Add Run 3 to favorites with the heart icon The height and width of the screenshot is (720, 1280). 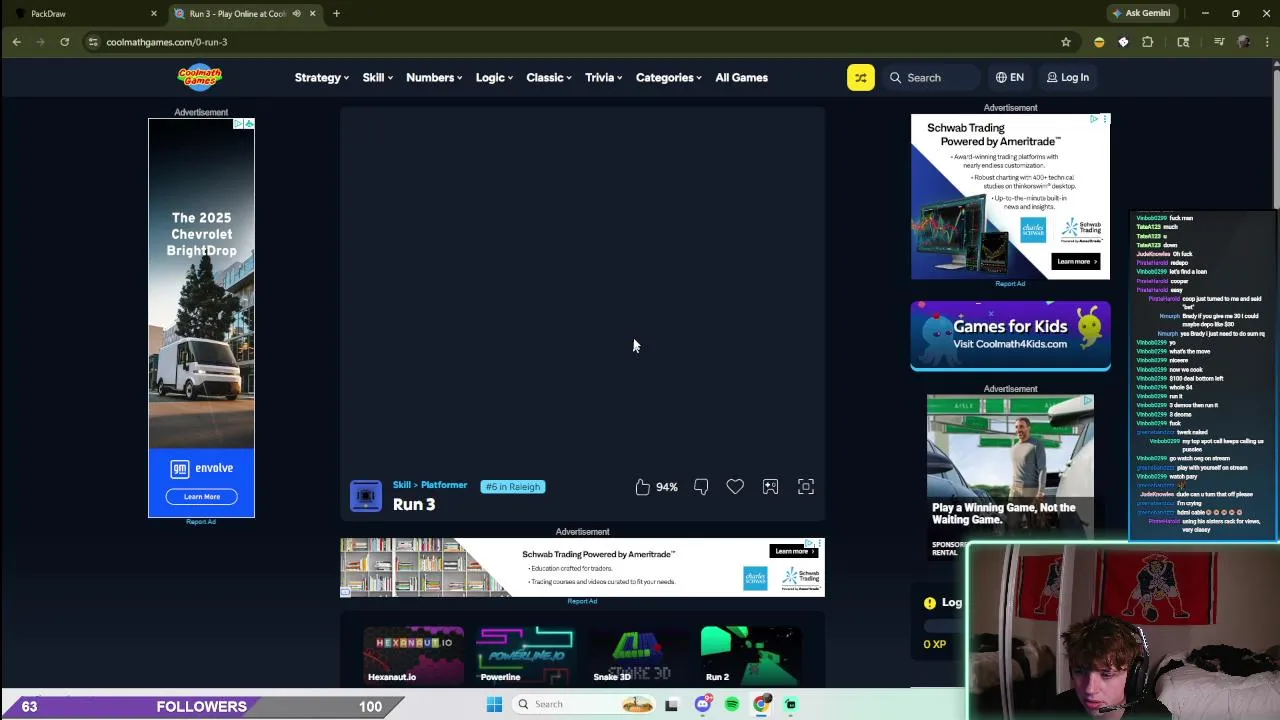click(735, 487)
